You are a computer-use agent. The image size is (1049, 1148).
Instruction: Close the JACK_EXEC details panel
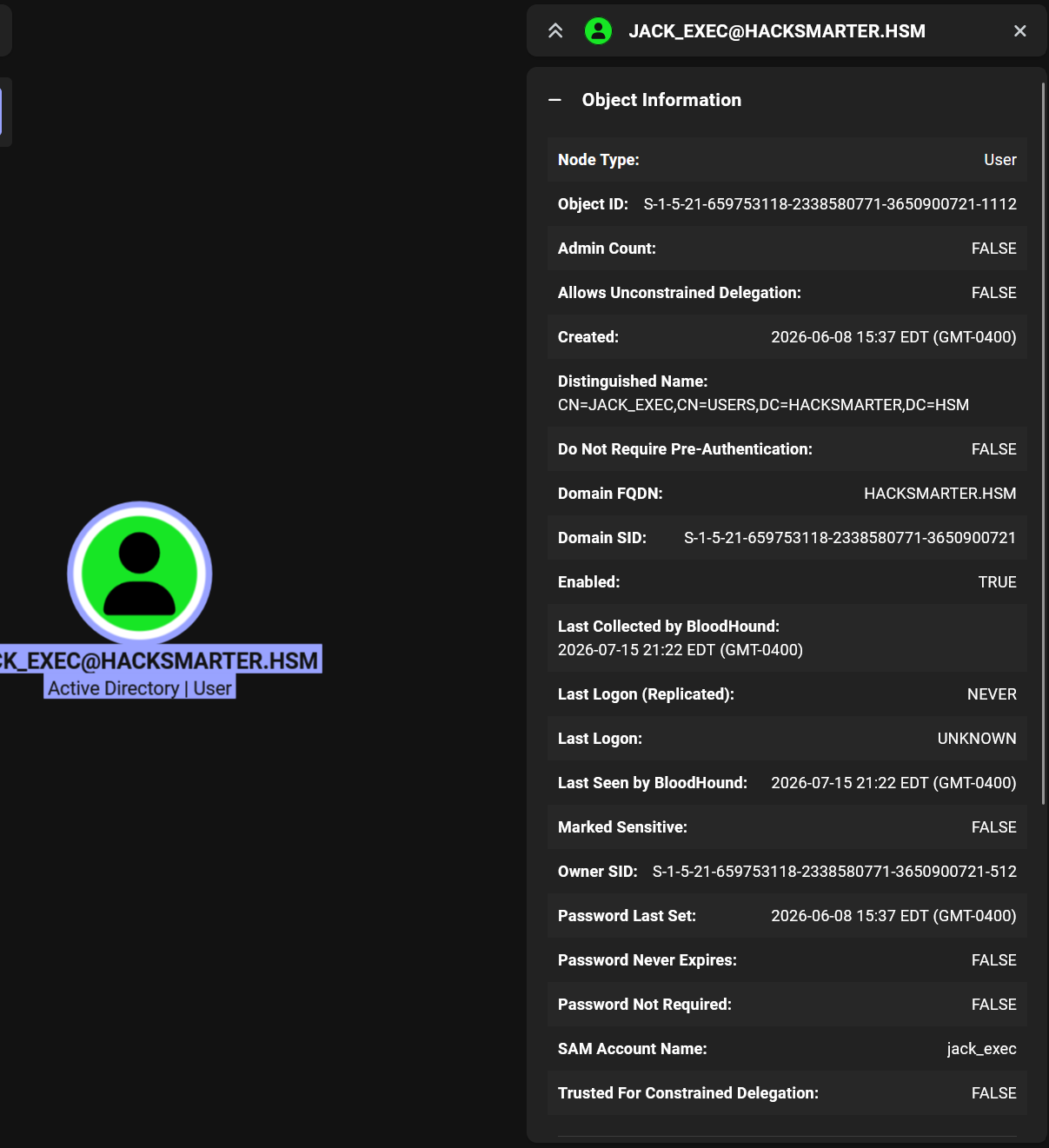1020,31
